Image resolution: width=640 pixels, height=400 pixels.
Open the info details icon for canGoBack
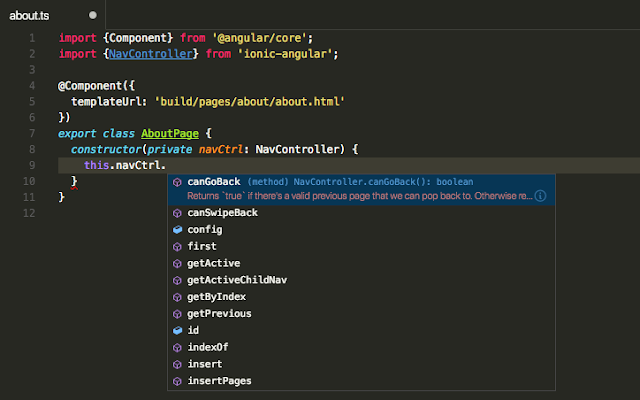[x=540, y=197]
